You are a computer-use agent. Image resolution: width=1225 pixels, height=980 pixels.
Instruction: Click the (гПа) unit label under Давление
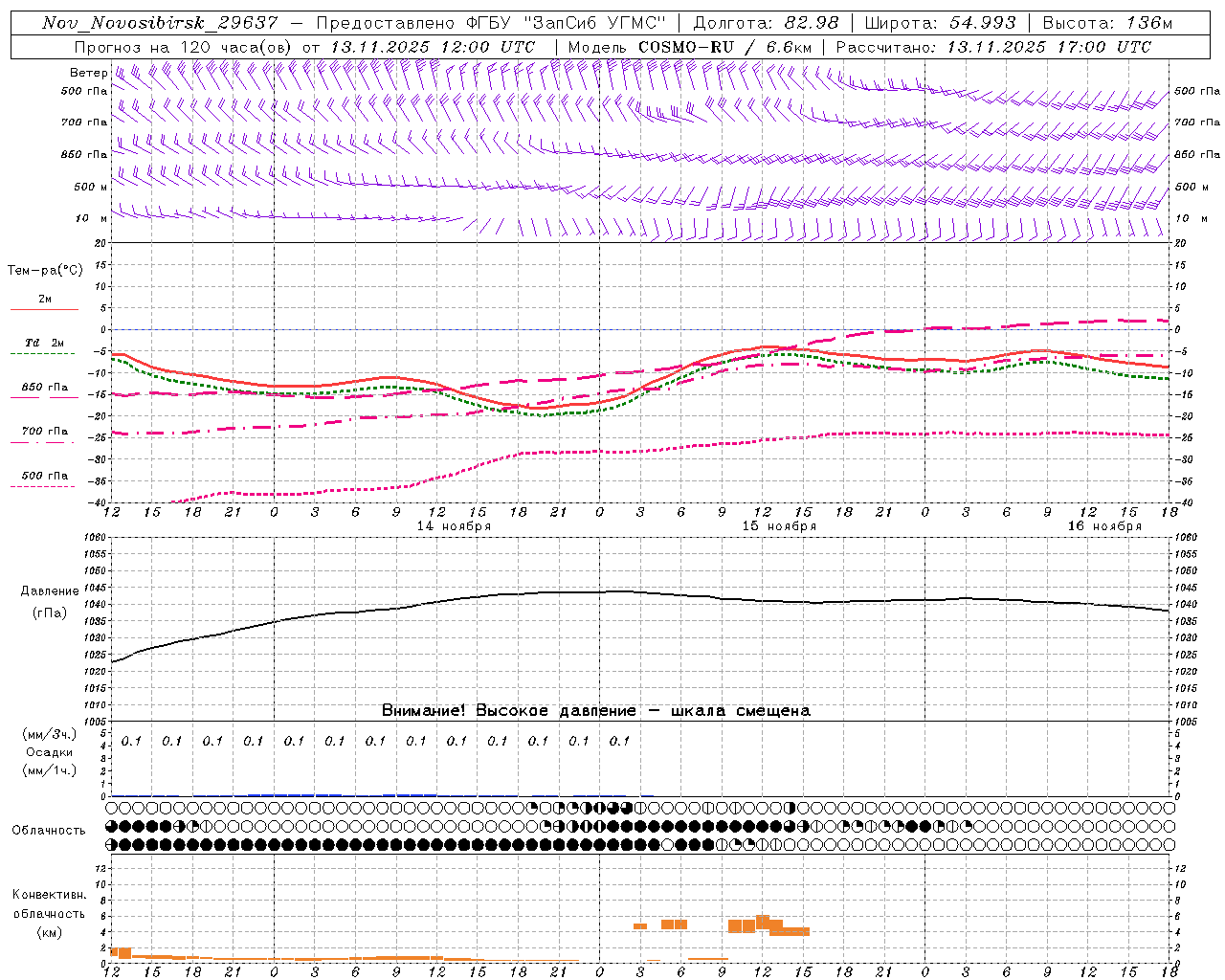49,612
